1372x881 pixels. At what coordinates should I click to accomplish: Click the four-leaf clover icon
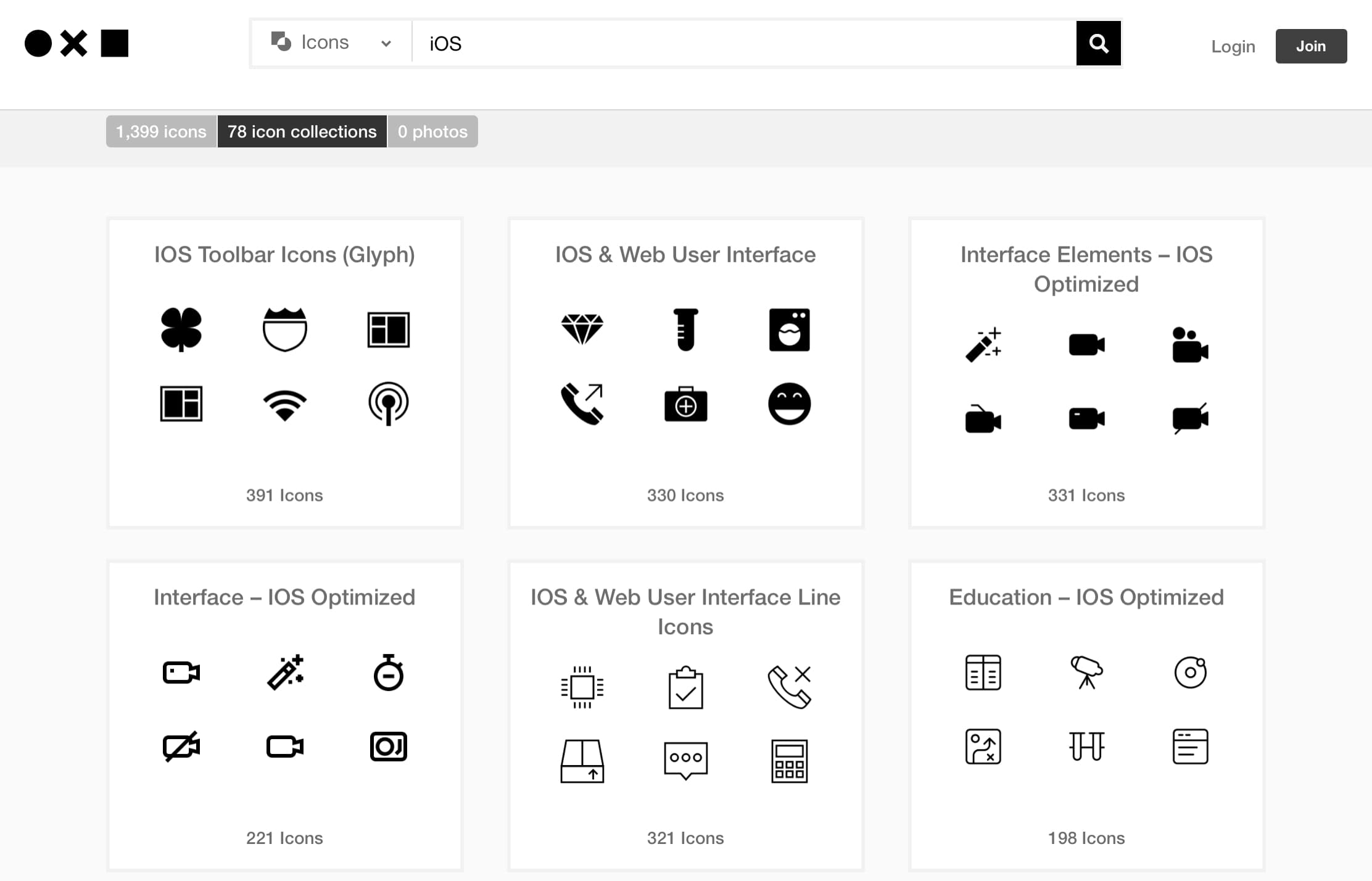[x=181, y=329]
